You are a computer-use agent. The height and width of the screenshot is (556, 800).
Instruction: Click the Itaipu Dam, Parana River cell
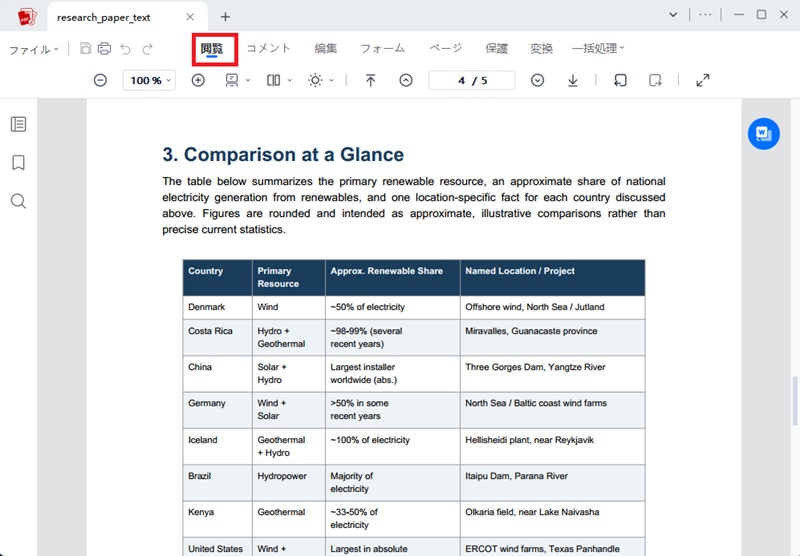[x=553, y=483]
